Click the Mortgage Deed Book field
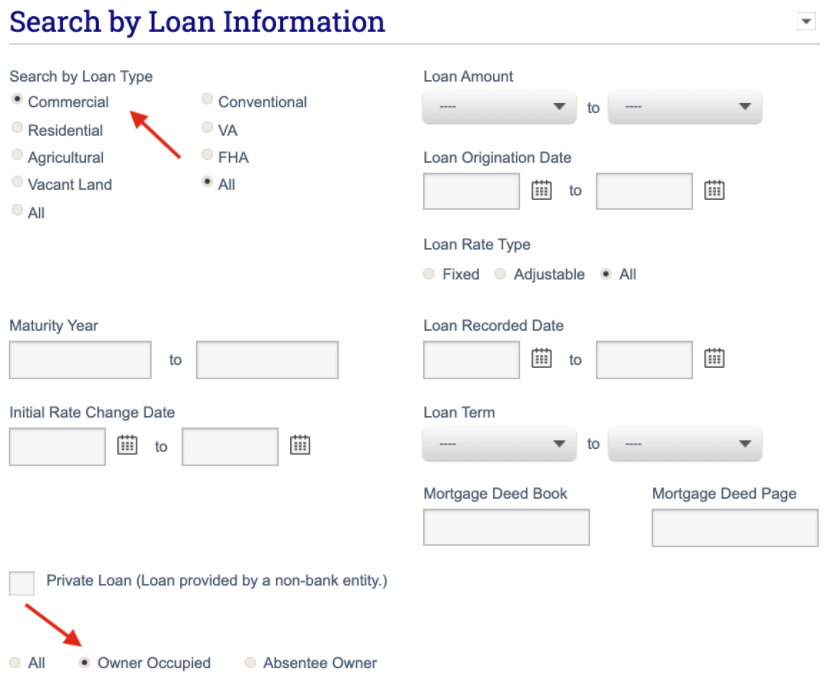This screenshot has width=836, height=696. [x=506, y=527]
